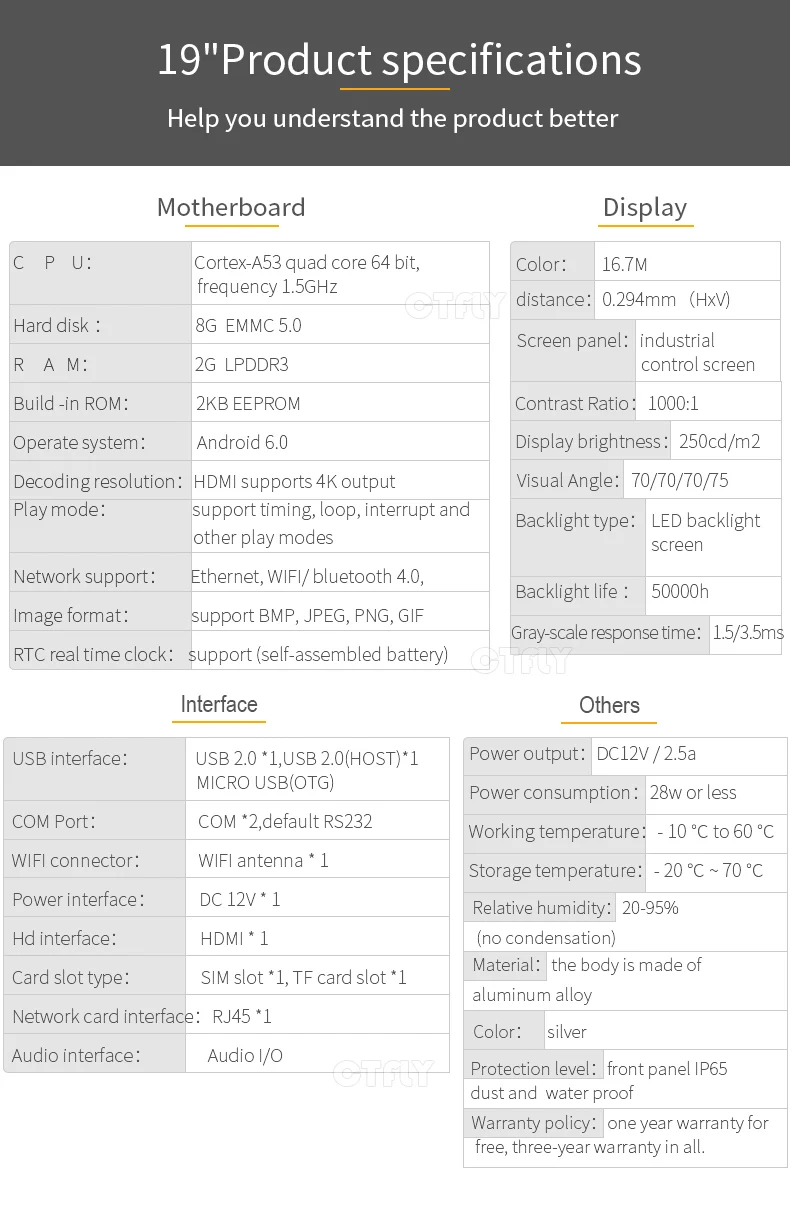Image resolution: width=790 pixels, height=1215 pixels.
Task: Click the HDMI supports 4K output text
Action: coord(294,481)
